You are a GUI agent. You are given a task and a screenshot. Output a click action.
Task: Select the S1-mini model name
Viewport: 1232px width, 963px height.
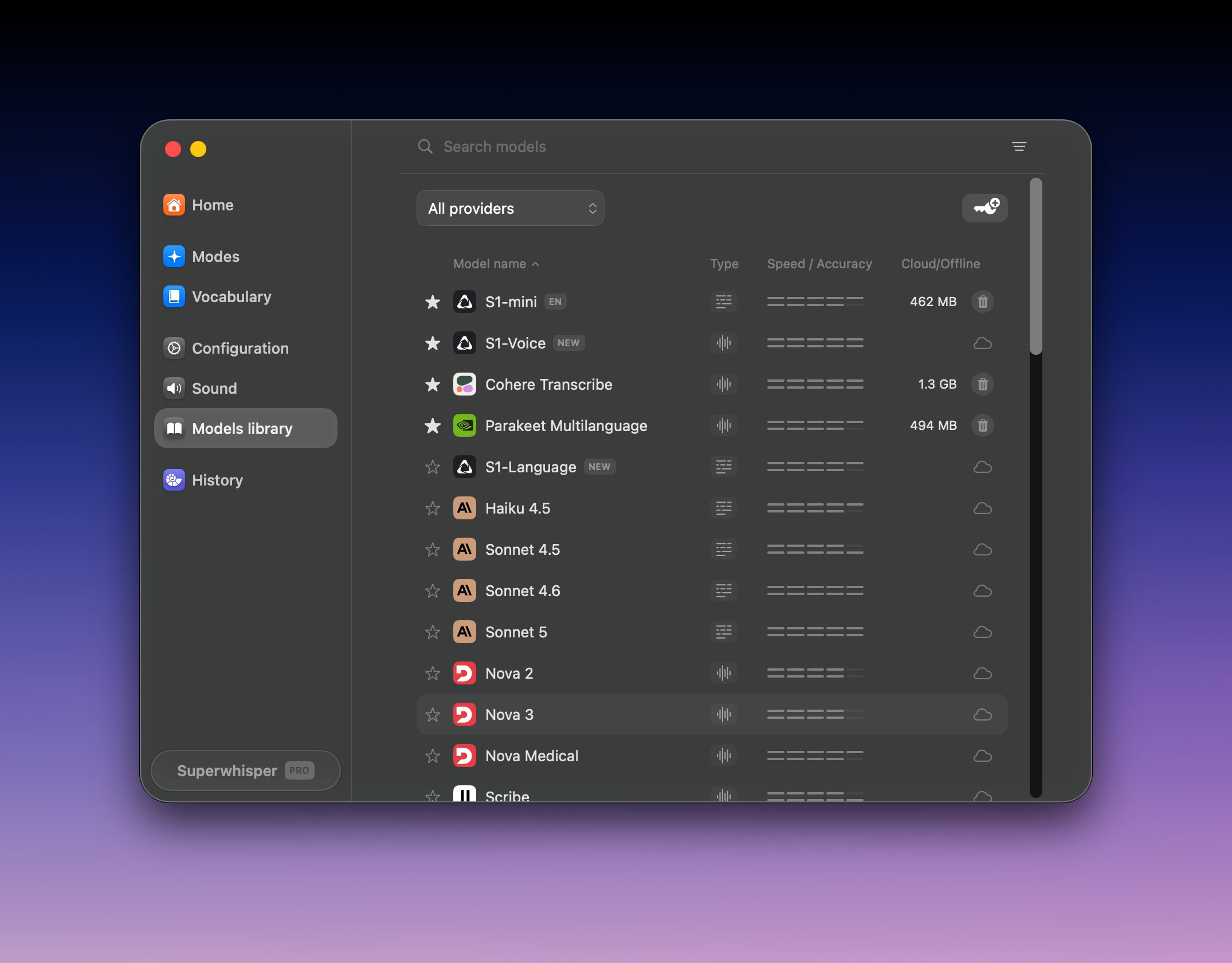[511, 302]
